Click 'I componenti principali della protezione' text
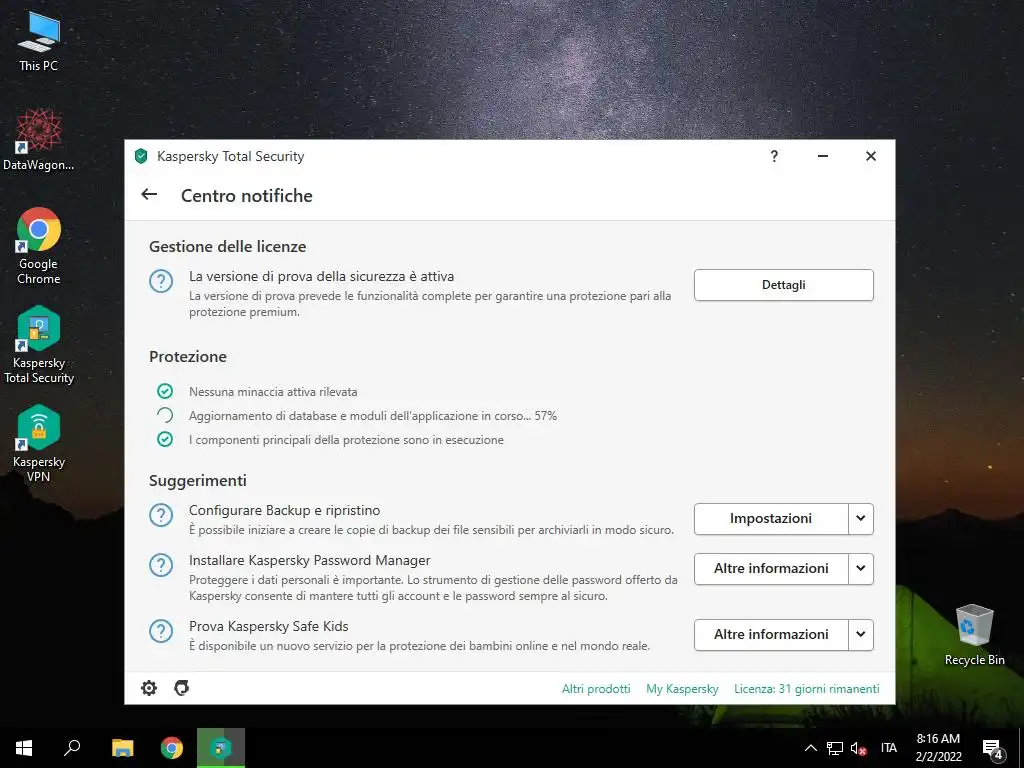 pyautogui.click(x=346, y=440)
